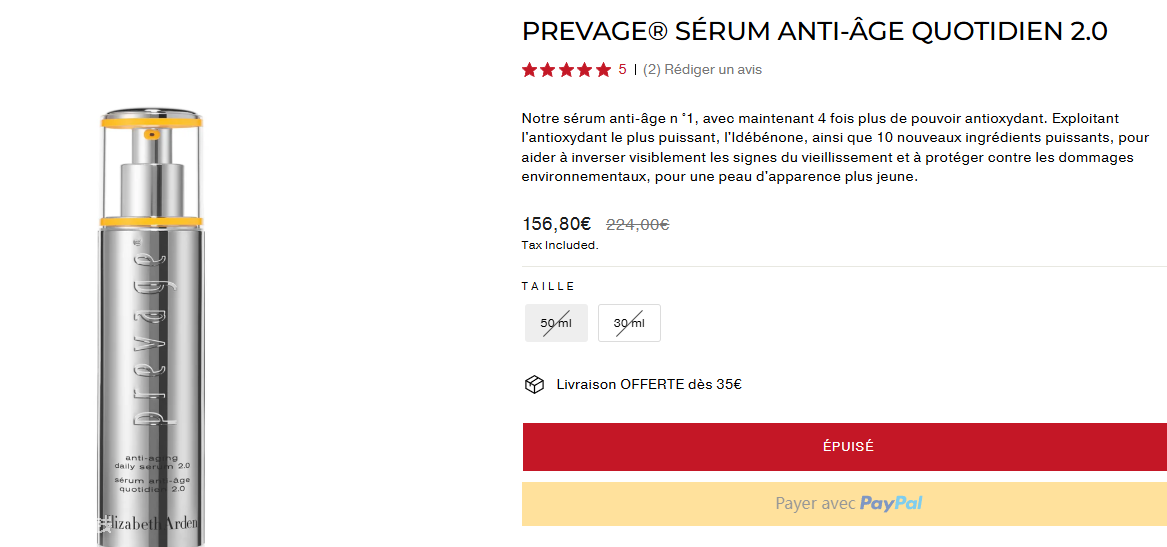Image resolution: width=1167 pixels, height=547 pixels.
Task: Click the second rating star
Action: [548, 70]
